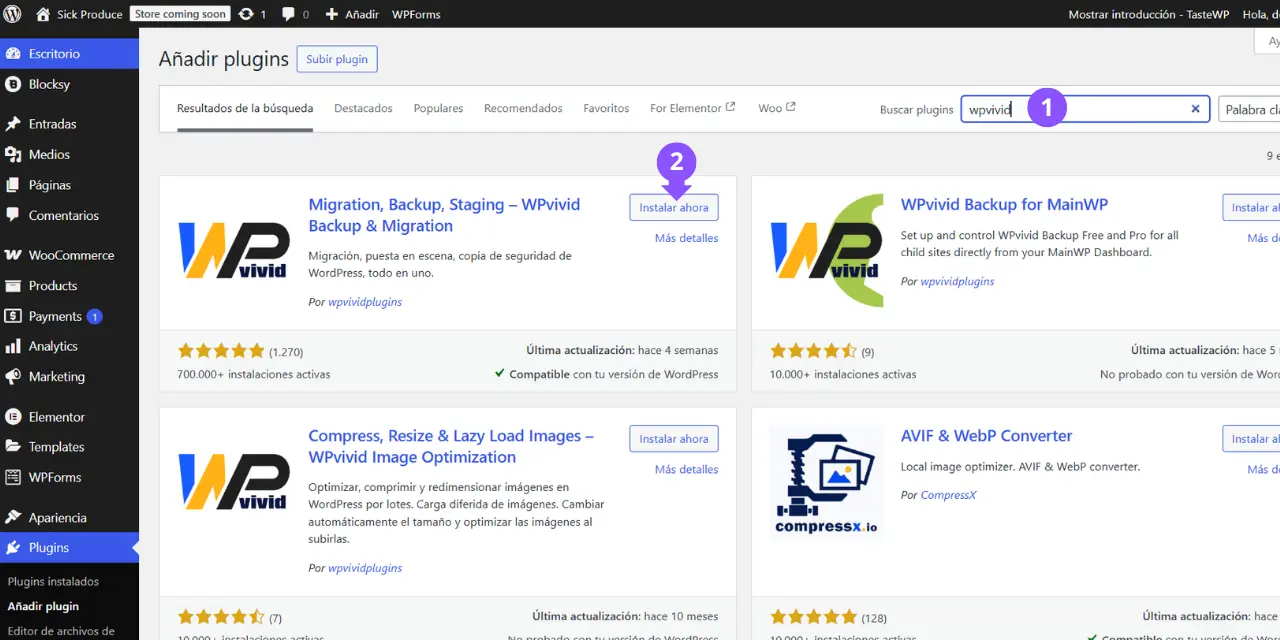The width and height of the screenshot is (1280, 640).
Task: Open Más detalles for Image Optimization plugin
Action: (686, 469)
